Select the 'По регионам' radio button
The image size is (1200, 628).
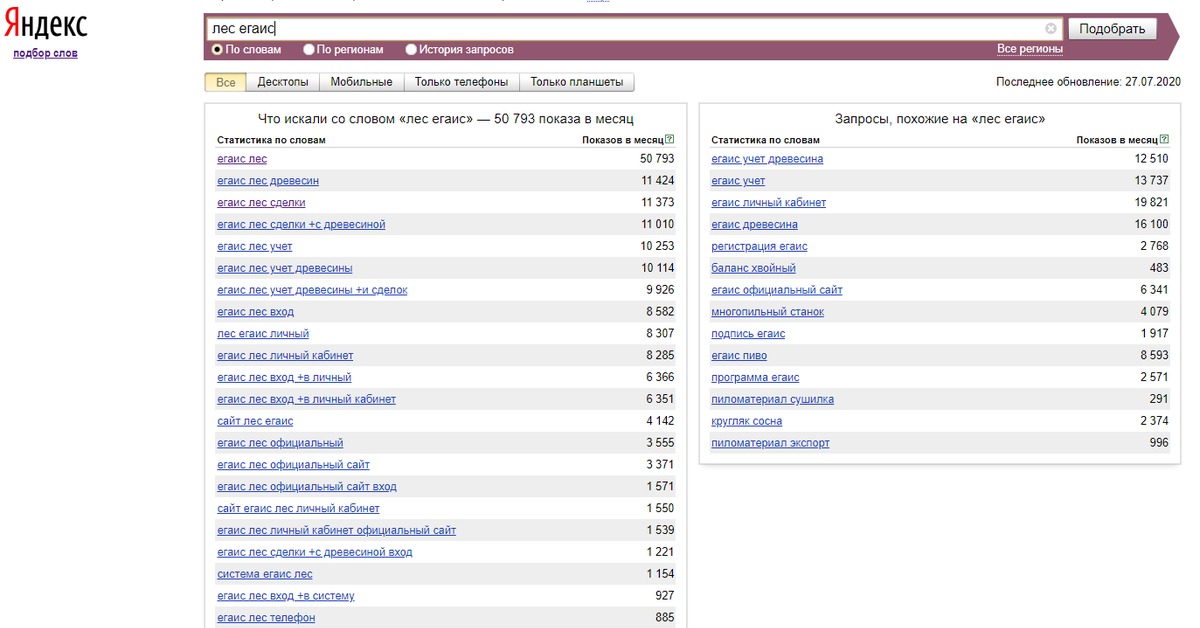[309, 49]
